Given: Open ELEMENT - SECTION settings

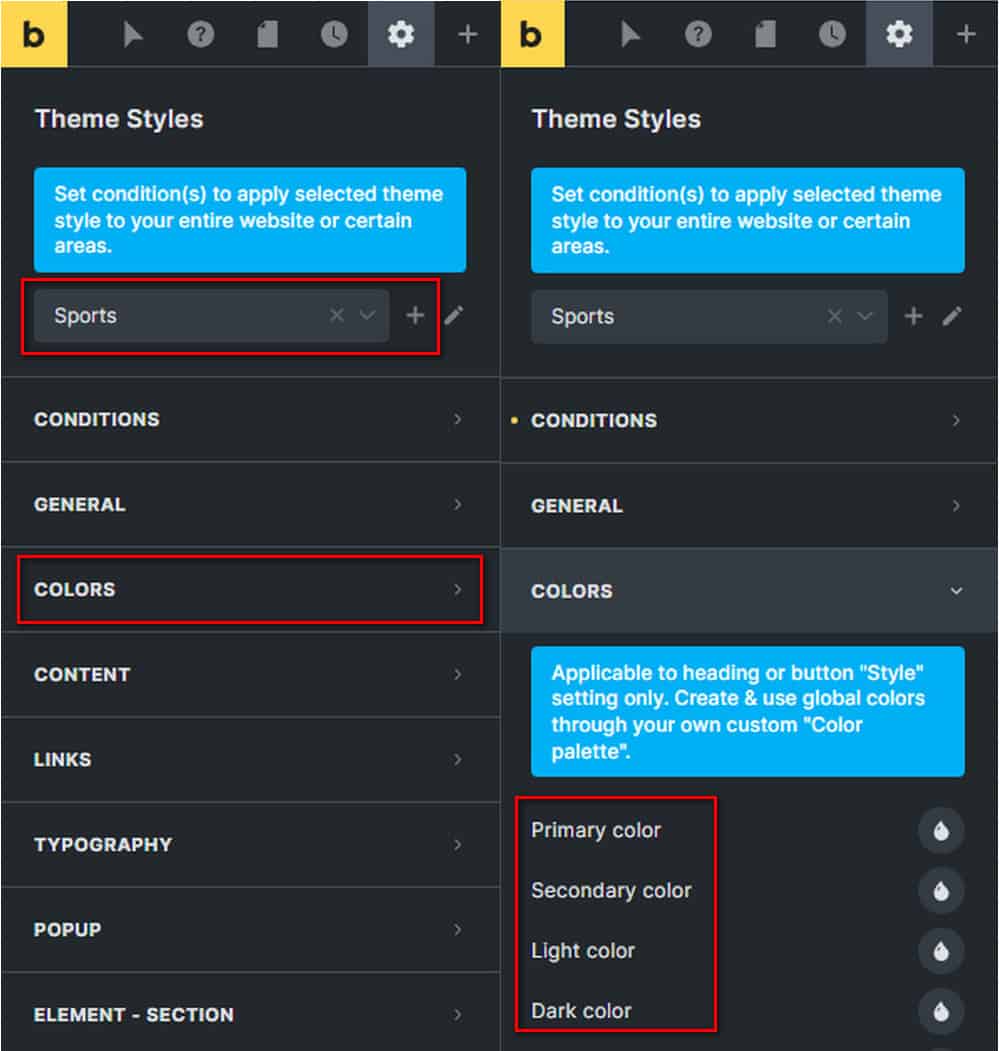Looking at the screenshot, I should 249,1014.
